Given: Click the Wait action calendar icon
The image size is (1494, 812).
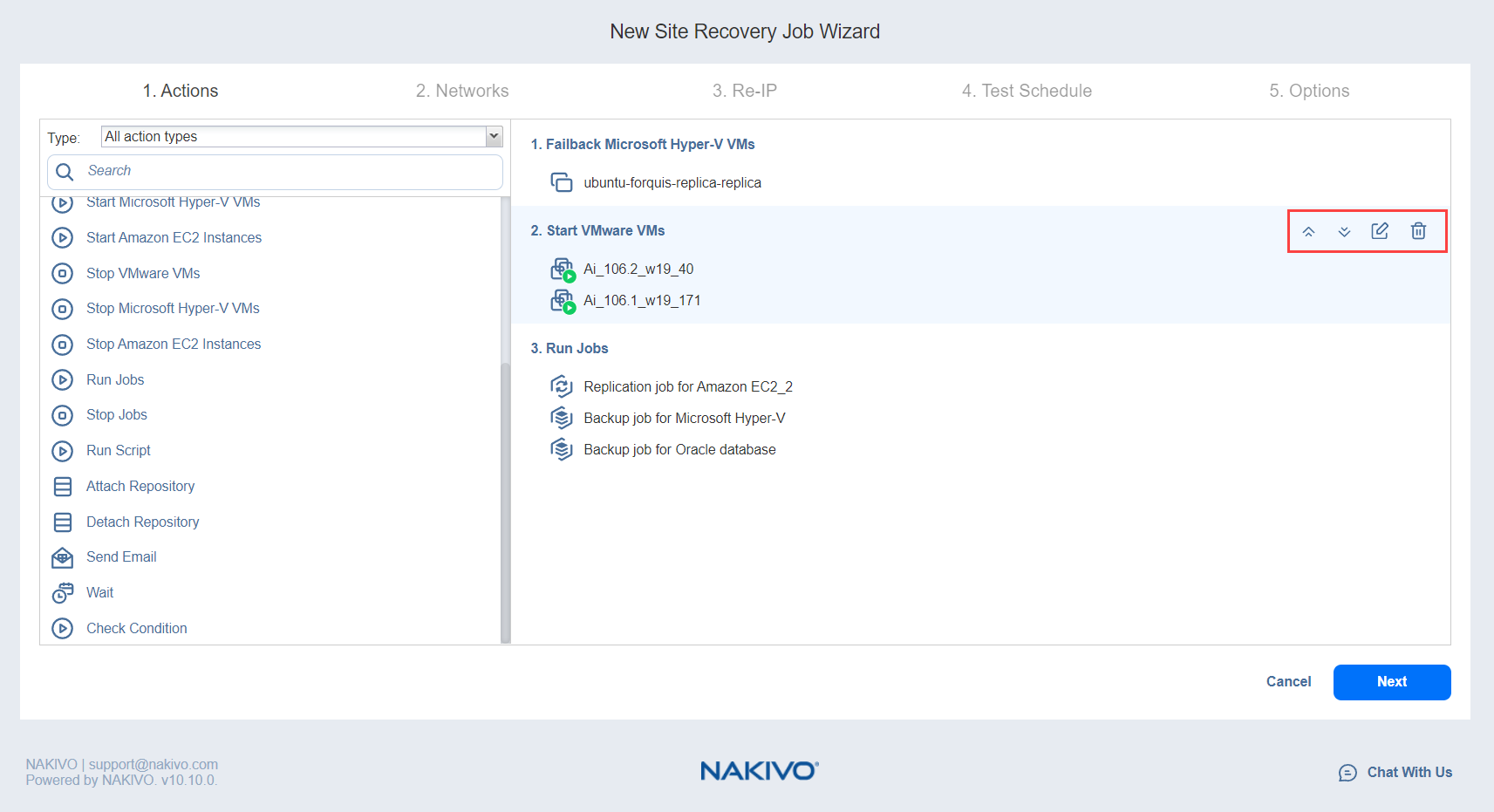Looking at the screenshot, I should [x=62, y=593].
